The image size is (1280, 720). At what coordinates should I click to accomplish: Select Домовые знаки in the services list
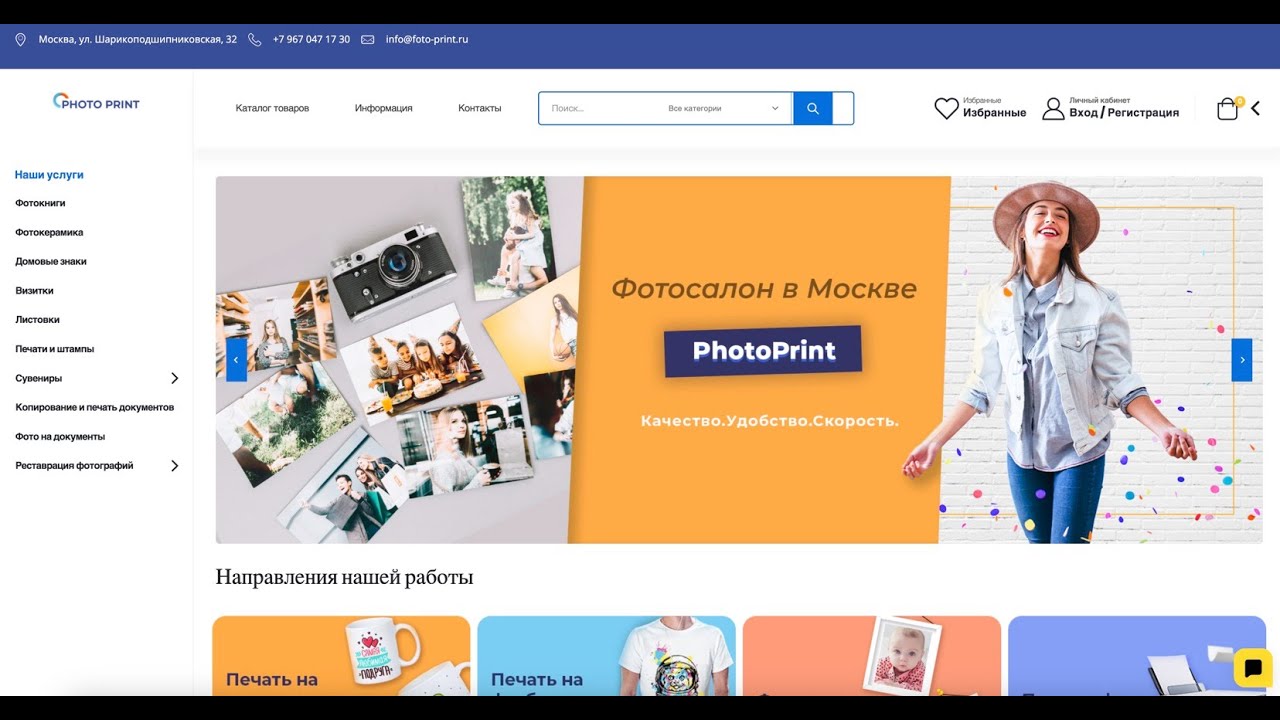tap(51, 261)
